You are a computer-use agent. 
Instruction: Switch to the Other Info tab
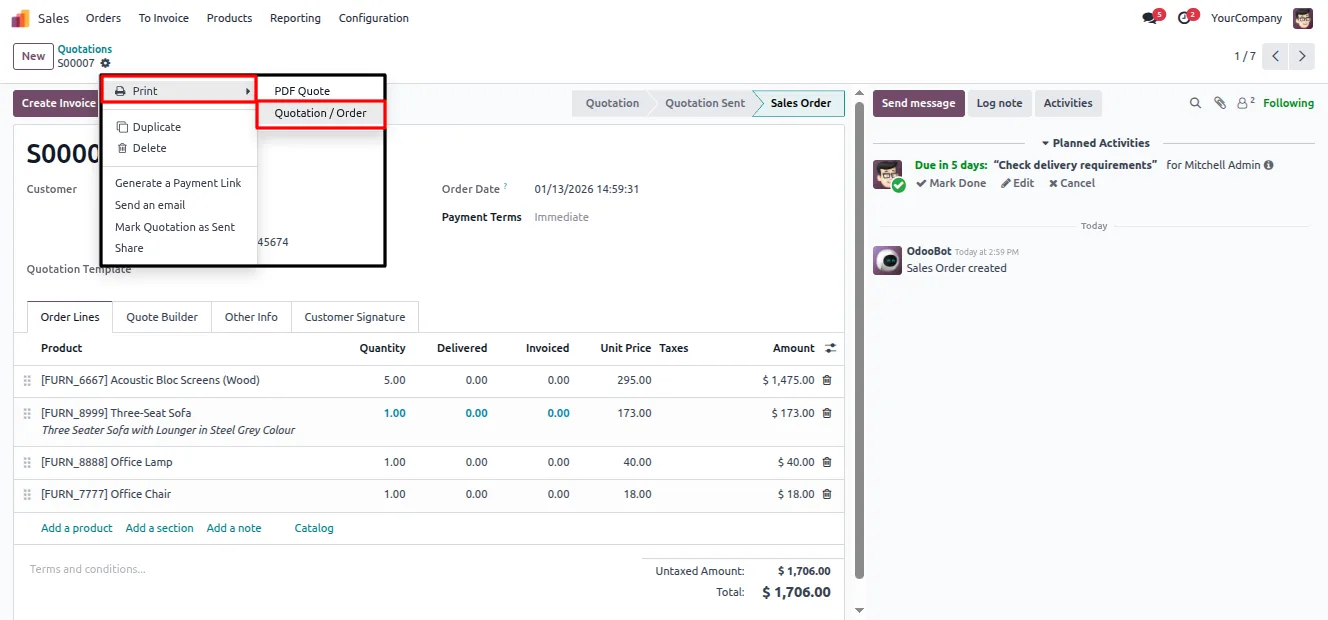tap(251, 317)
